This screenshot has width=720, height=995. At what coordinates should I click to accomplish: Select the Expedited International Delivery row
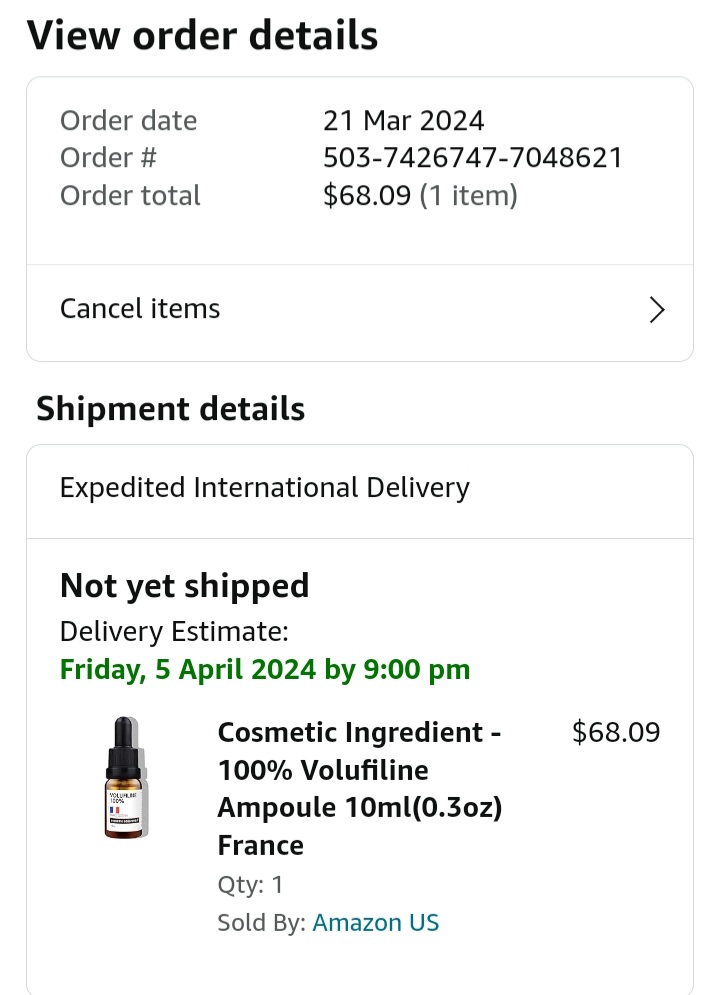point(265,488)
